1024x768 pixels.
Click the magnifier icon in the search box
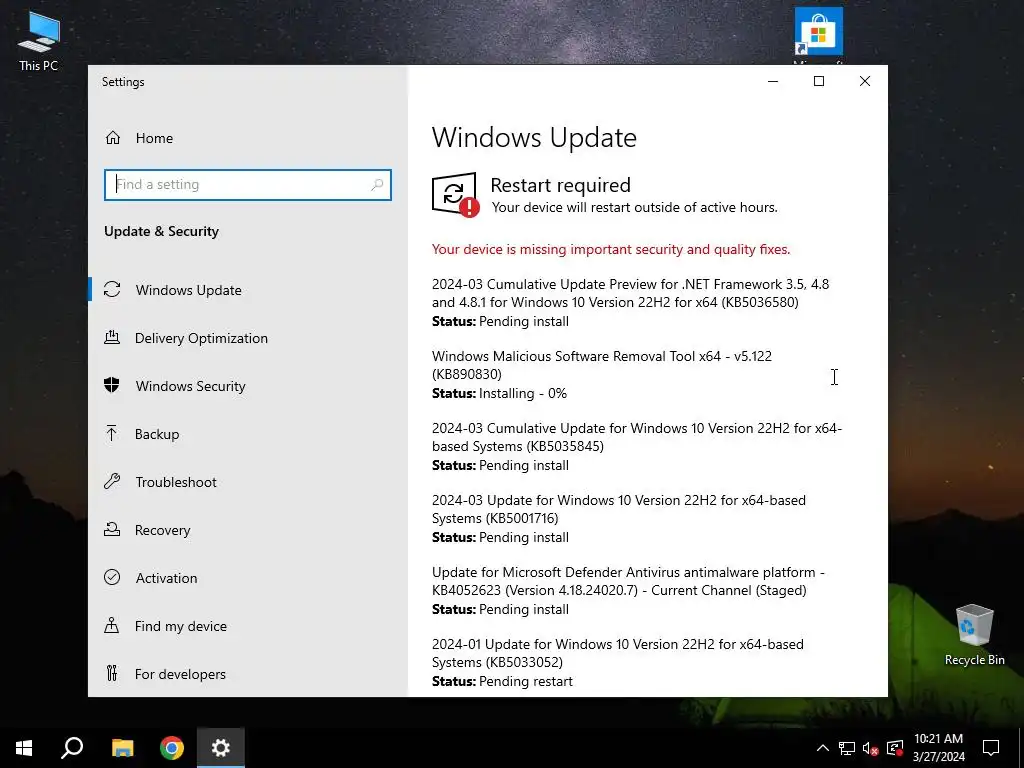coord(377,185)
